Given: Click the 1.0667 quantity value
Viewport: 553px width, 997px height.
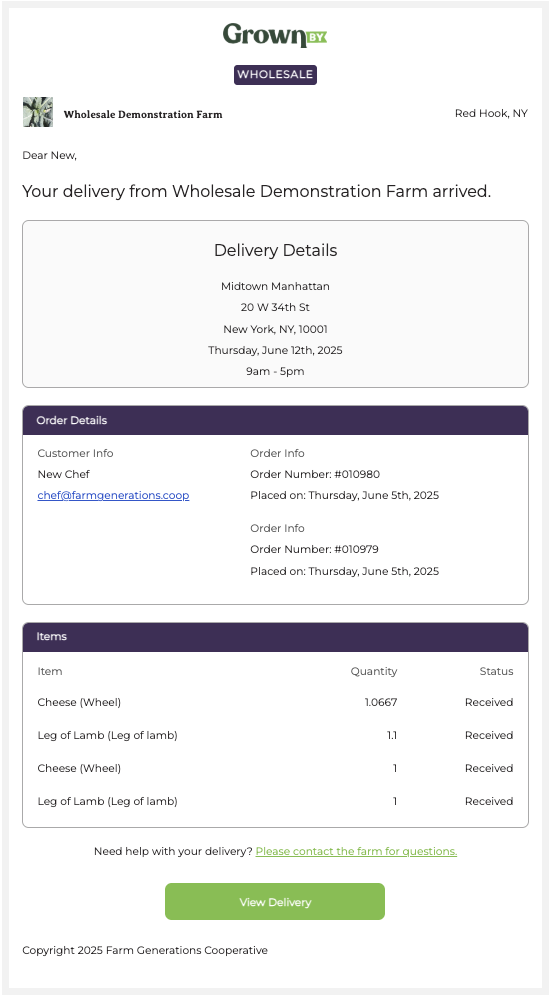Looking at the screenshot, I should point(381,703).
